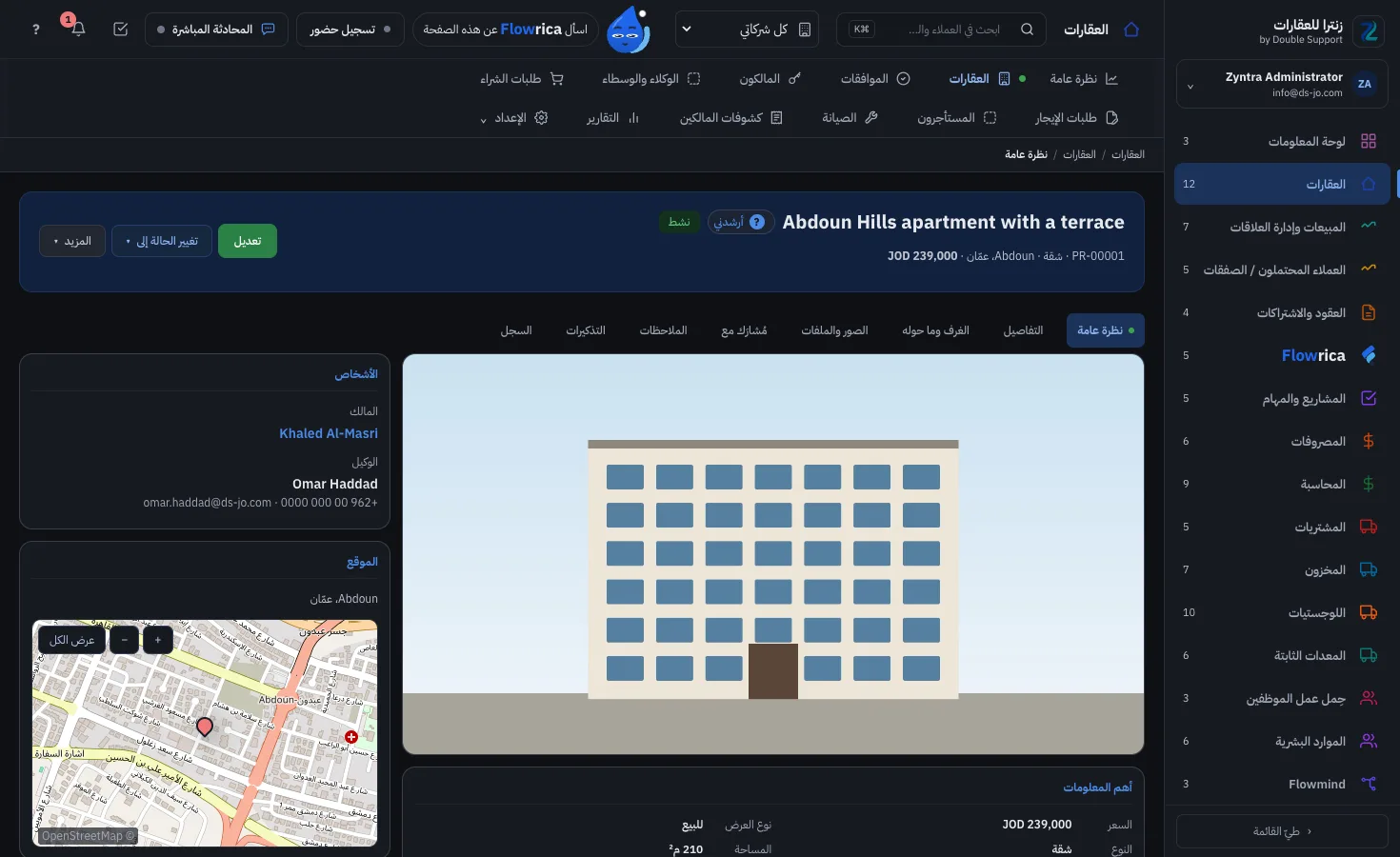This screenshot has height=857, width=1400.
Task: Zoom in on the location map
Action: pos(158,640)
